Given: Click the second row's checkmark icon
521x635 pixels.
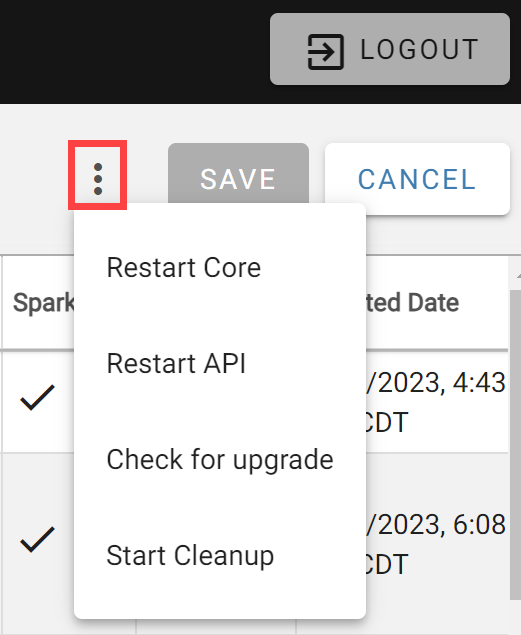Looking at the screenshot, I should [37, 539].
